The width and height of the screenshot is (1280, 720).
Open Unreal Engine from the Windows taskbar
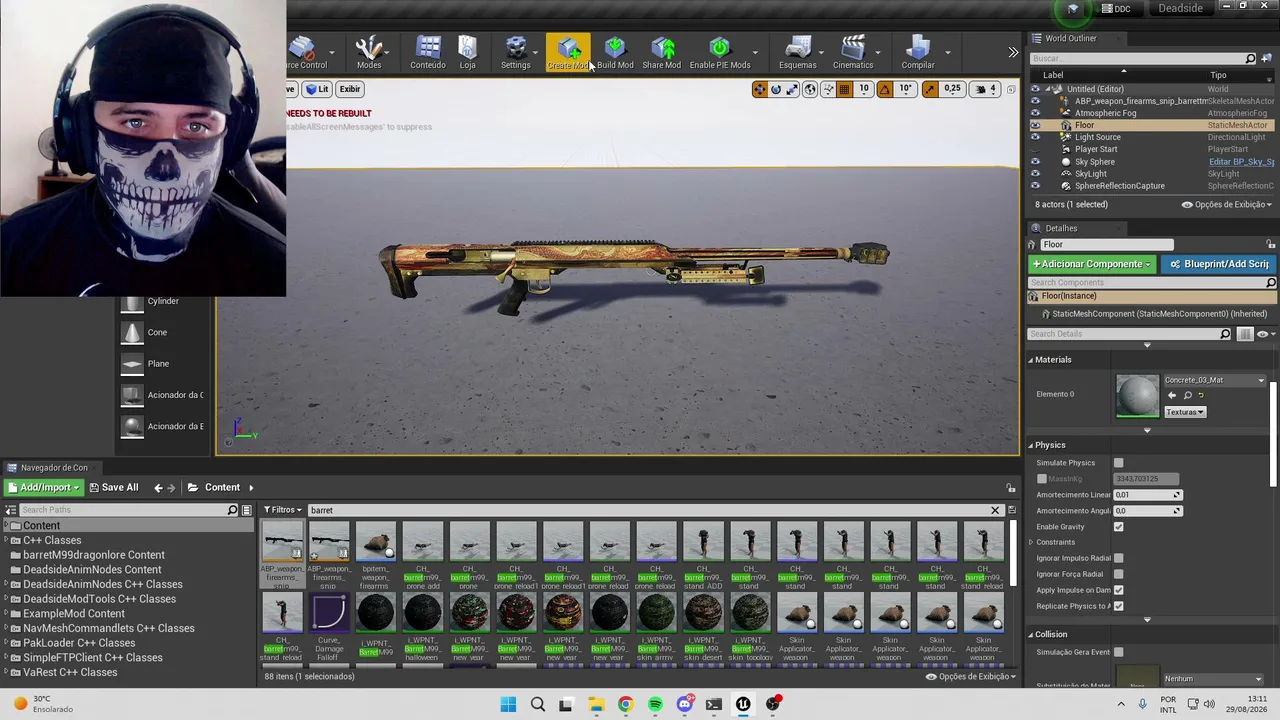743,704
